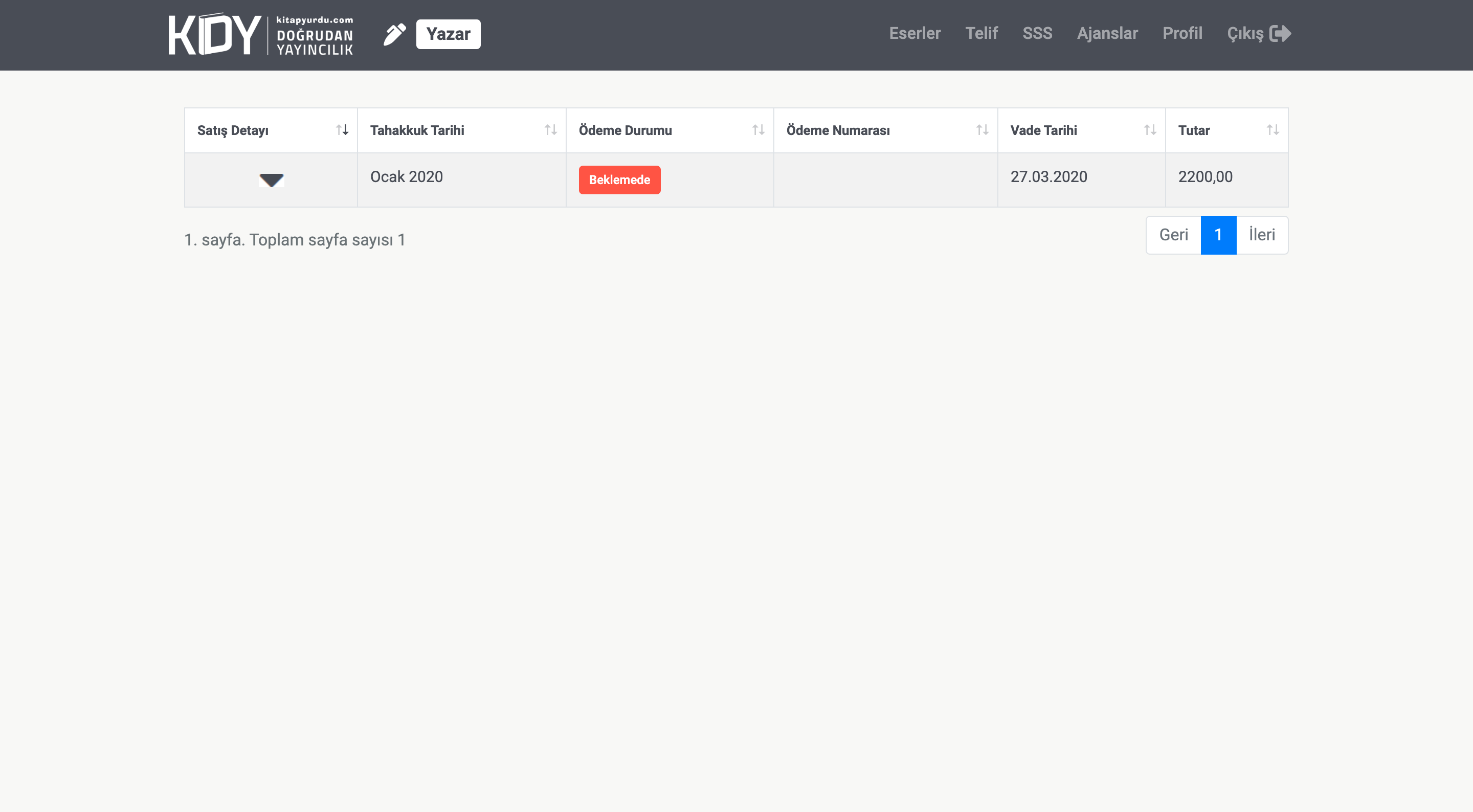This screenshot has width=1473, height=812.
Task: Click the Ödeme Durumu column header
Action: 669,130
